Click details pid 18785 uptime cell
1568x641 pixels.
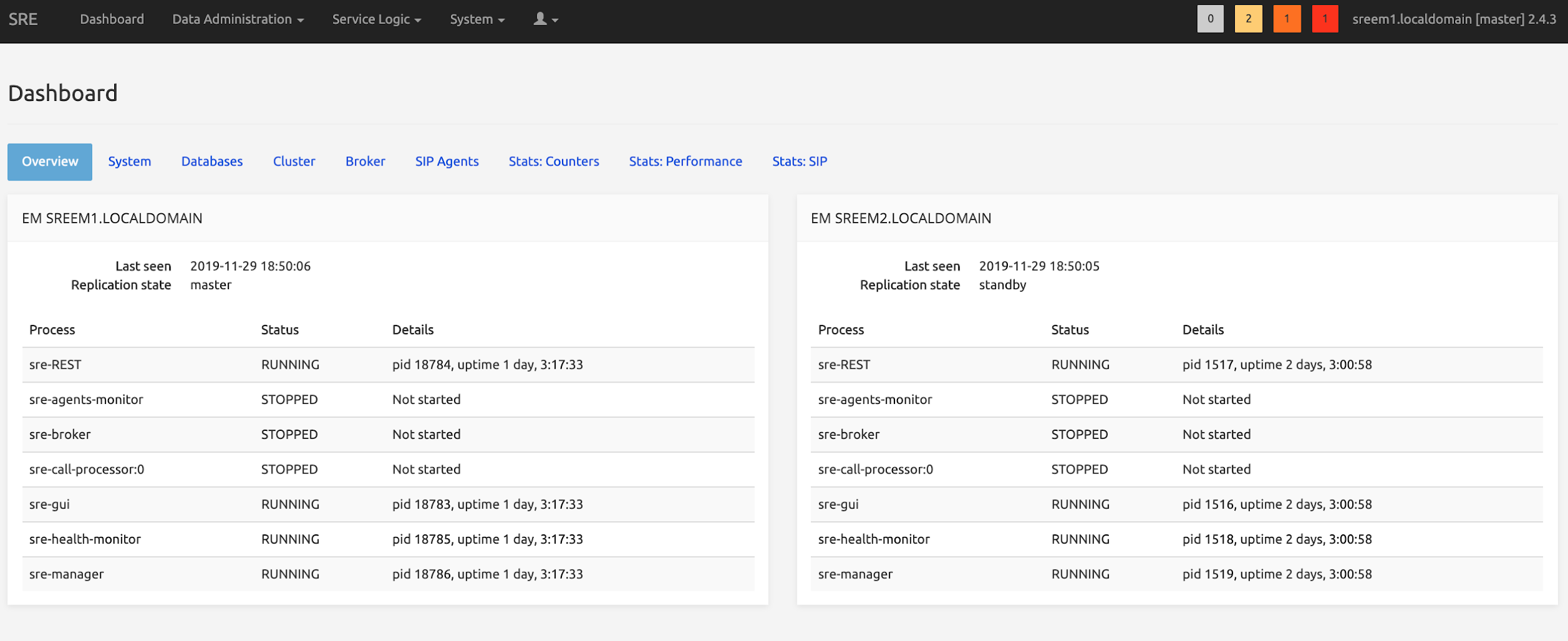[x=487, y=539]
